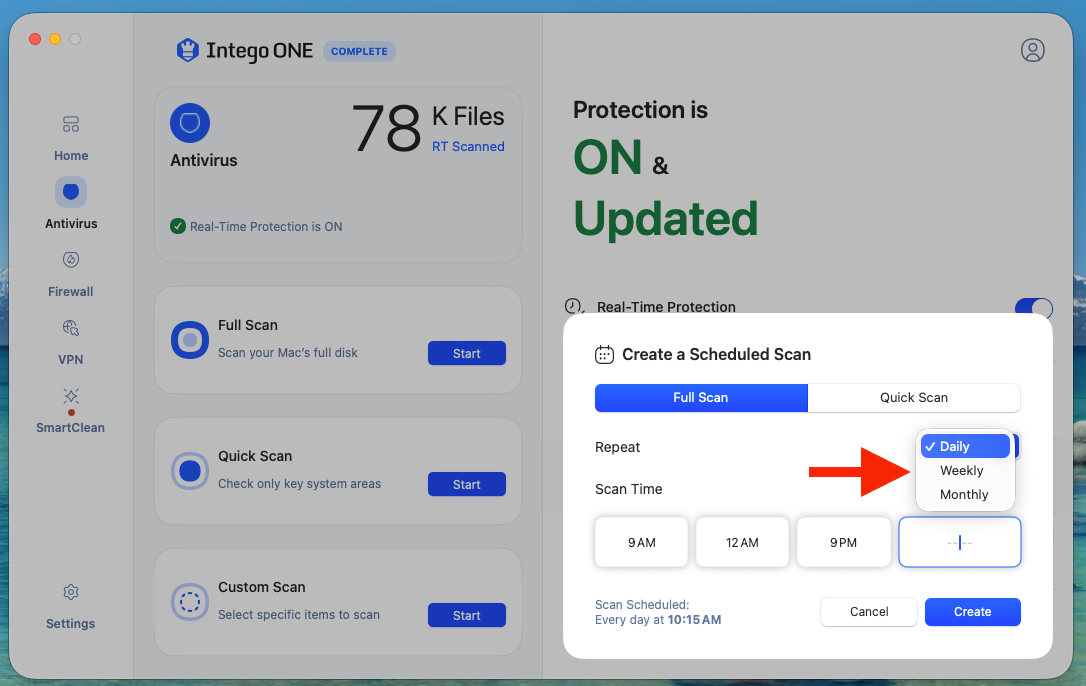Click 'Check only key system areas' text
This screenshot has height=686, width=1086.
(x=299, y=484)
